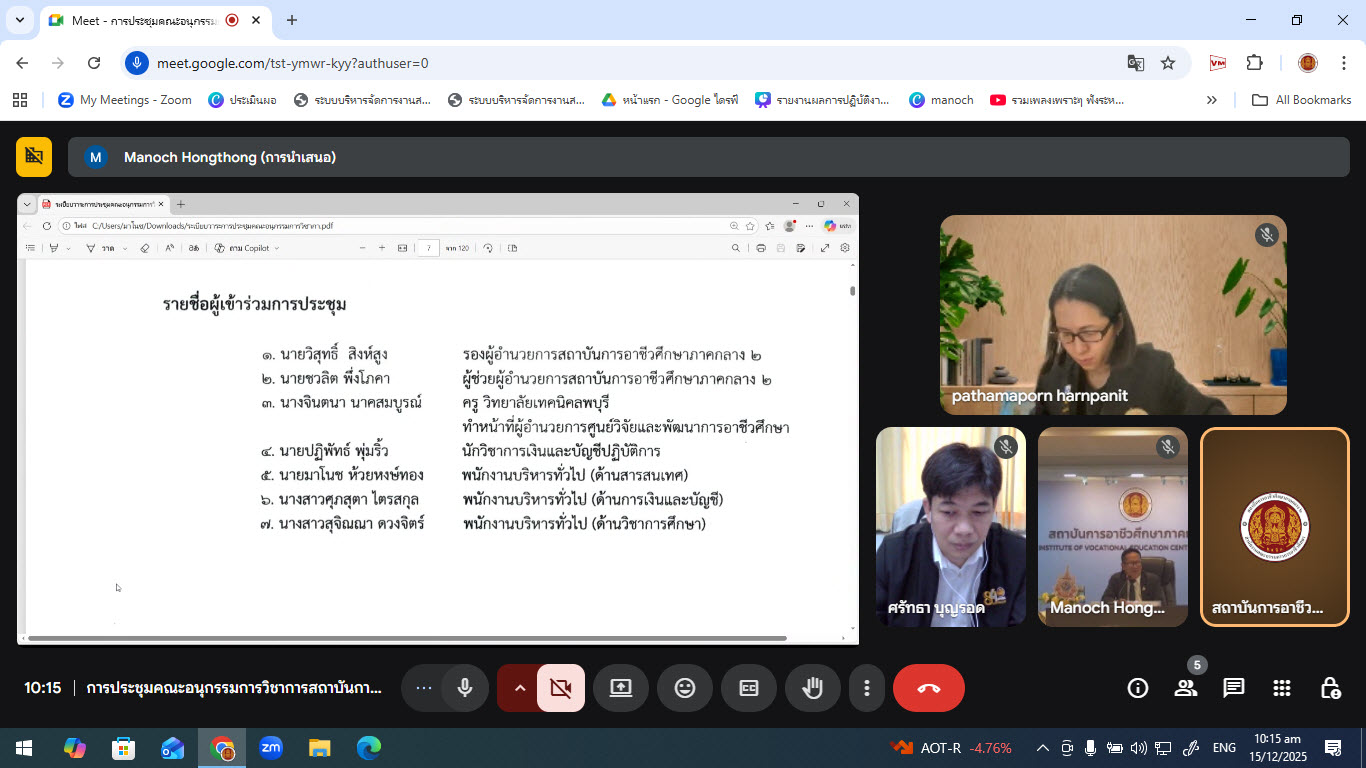Open the people participants panel
The height and width of the screenshot is (768, 1366).
[1186, 688]
